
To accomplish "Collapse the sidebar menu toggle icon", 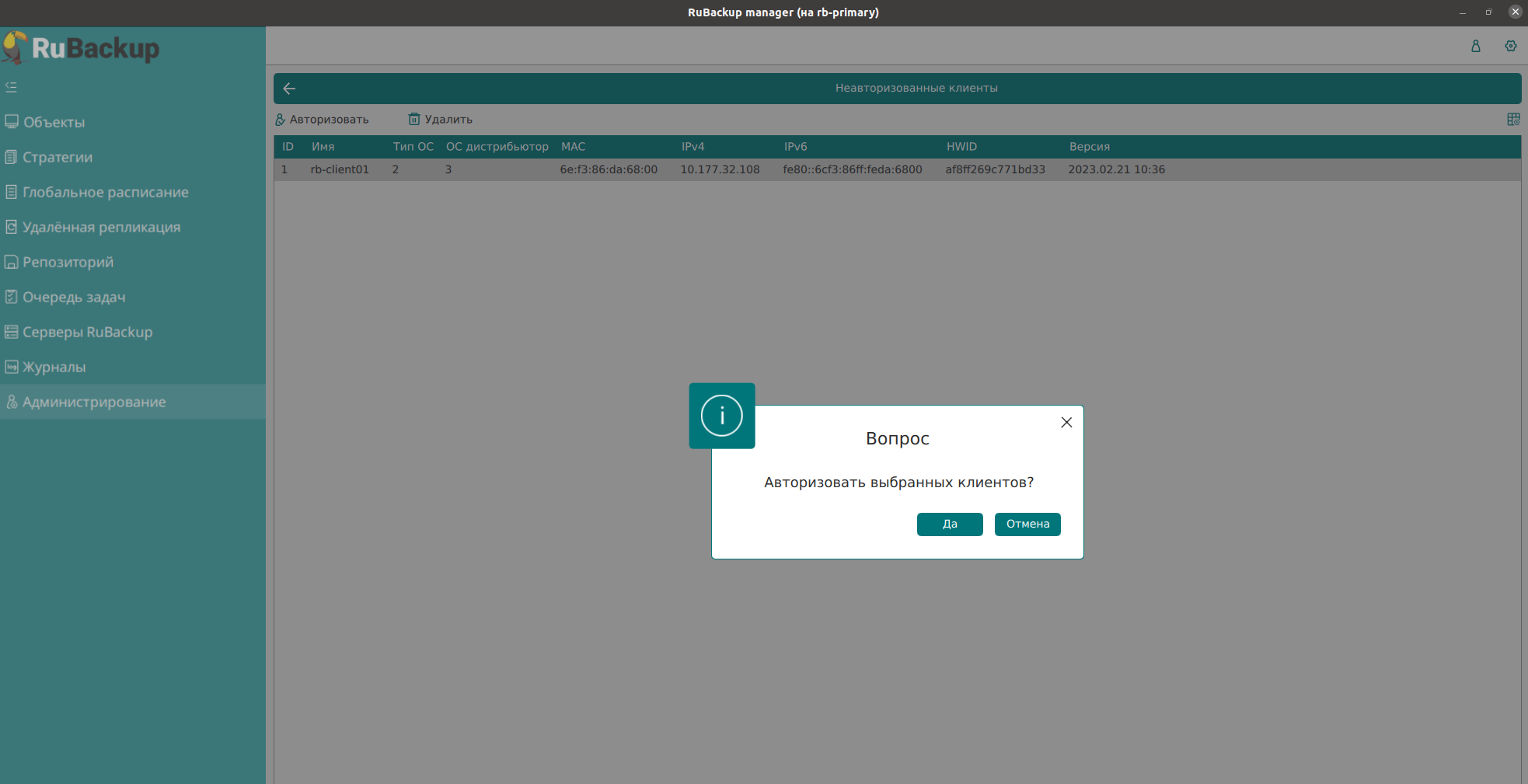I will 11,87.
